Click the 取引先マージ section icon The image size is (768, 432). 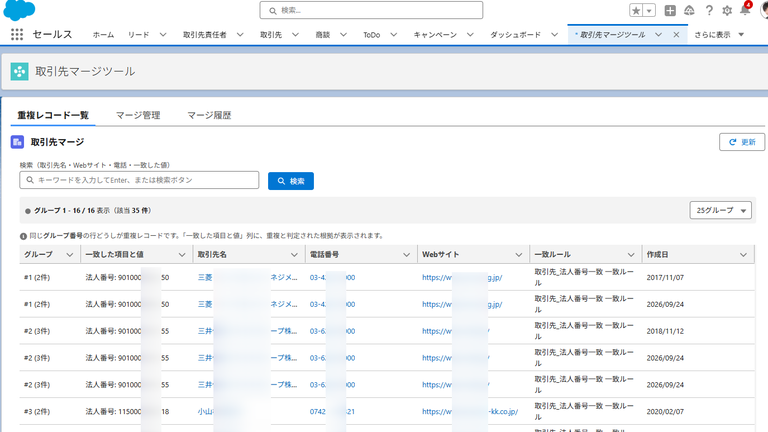[x=18, y=142]
